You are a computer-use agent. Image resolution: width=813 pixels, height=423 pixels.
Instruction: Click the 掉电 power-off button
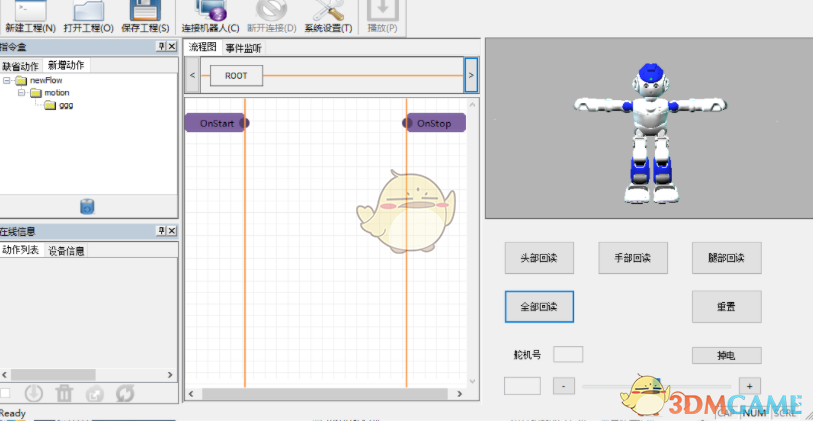[726, 355]
